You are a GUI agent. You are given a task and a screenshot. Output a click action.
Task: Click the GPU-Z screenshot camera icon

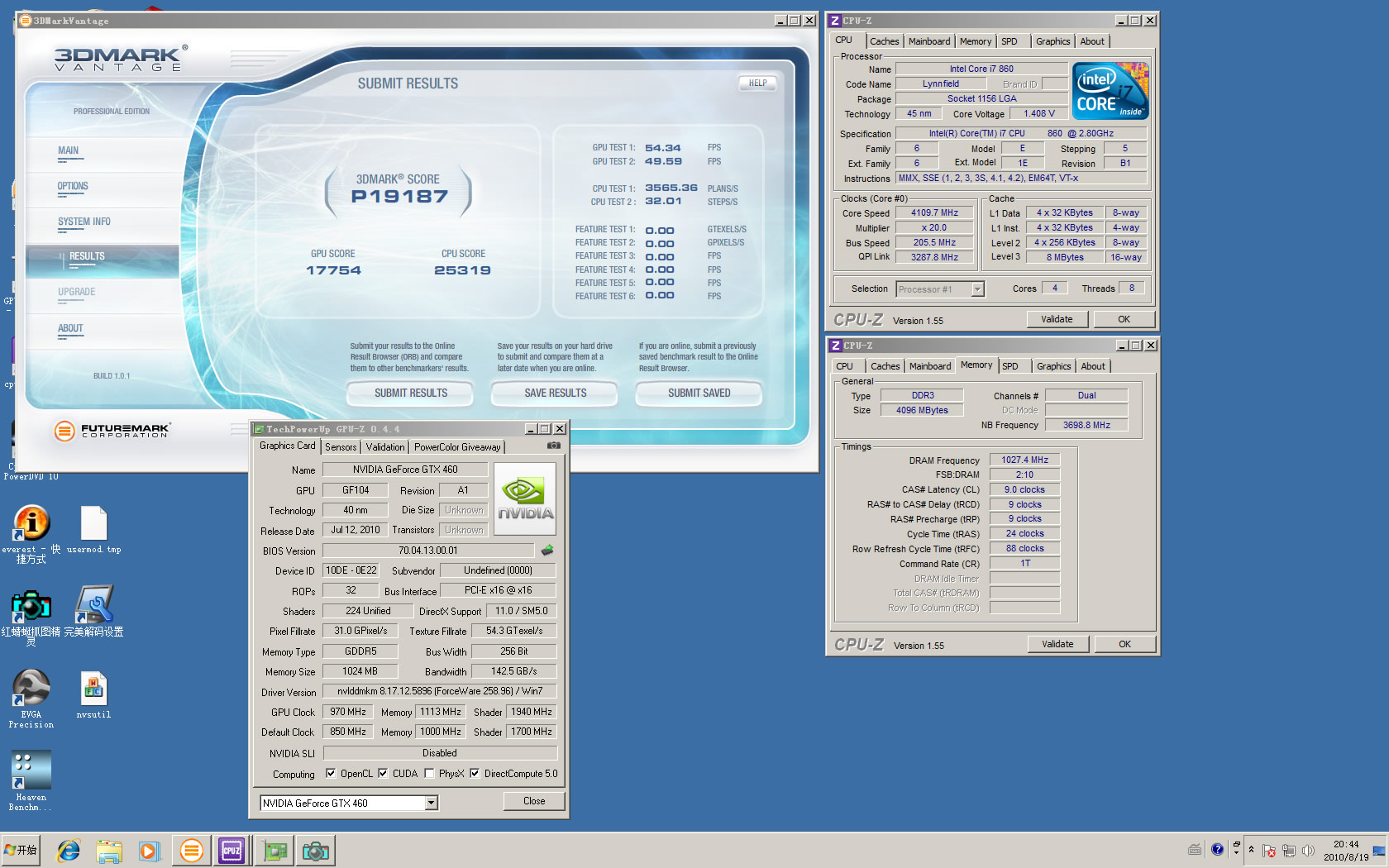pos(553,446)
